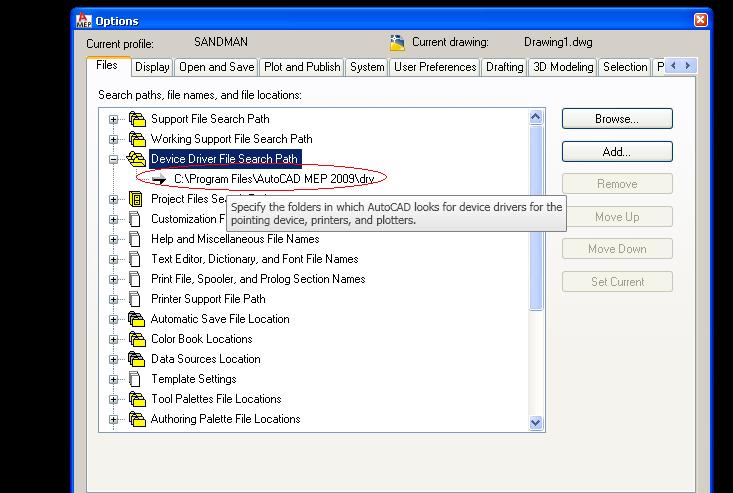Image resolution: width=733 pixels, height=493 pixels.
Task: Expand Support File Search Path node
Action: point(113,120)
